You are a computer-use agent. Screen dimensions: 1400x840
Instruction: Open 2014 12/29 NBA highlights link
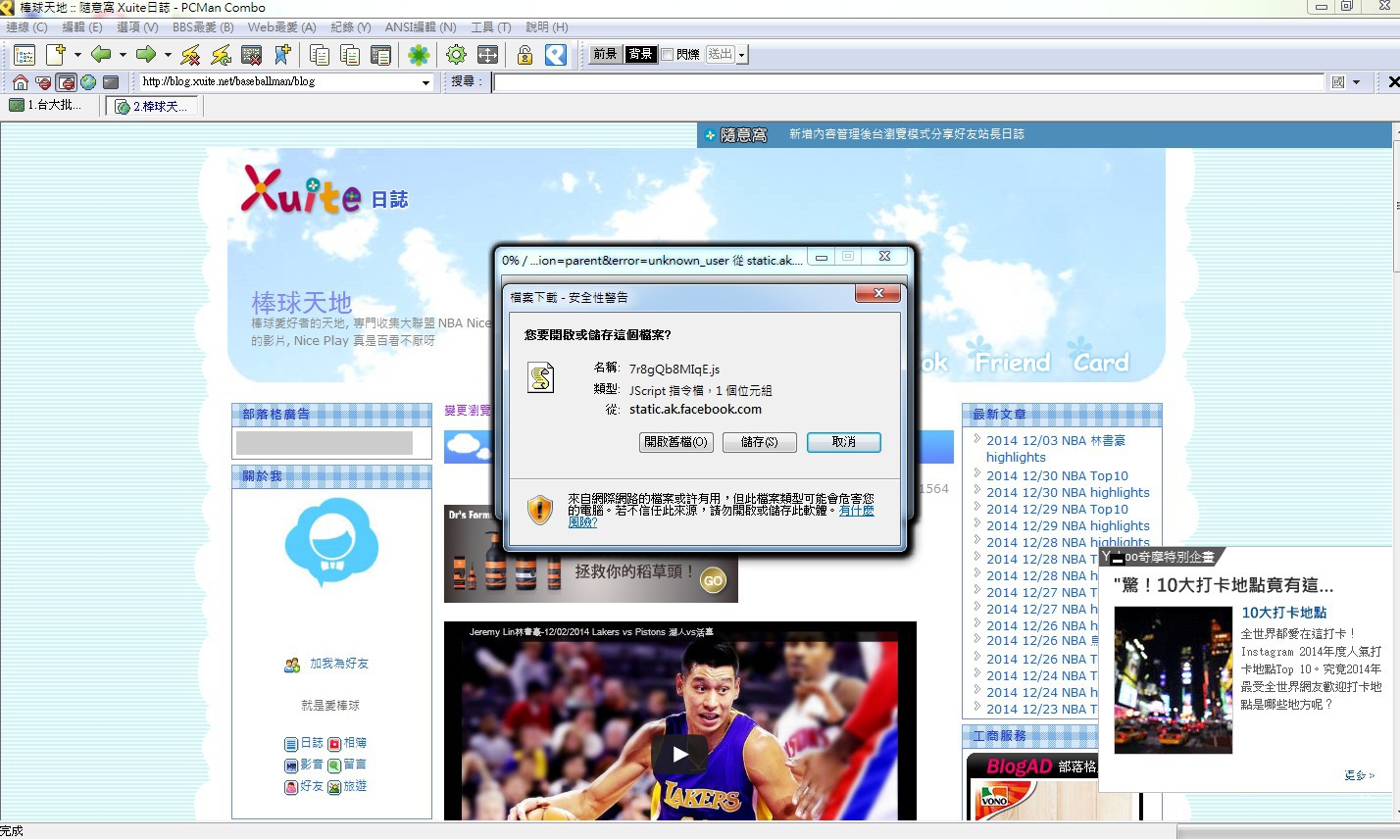click(x=1068, y=526)
